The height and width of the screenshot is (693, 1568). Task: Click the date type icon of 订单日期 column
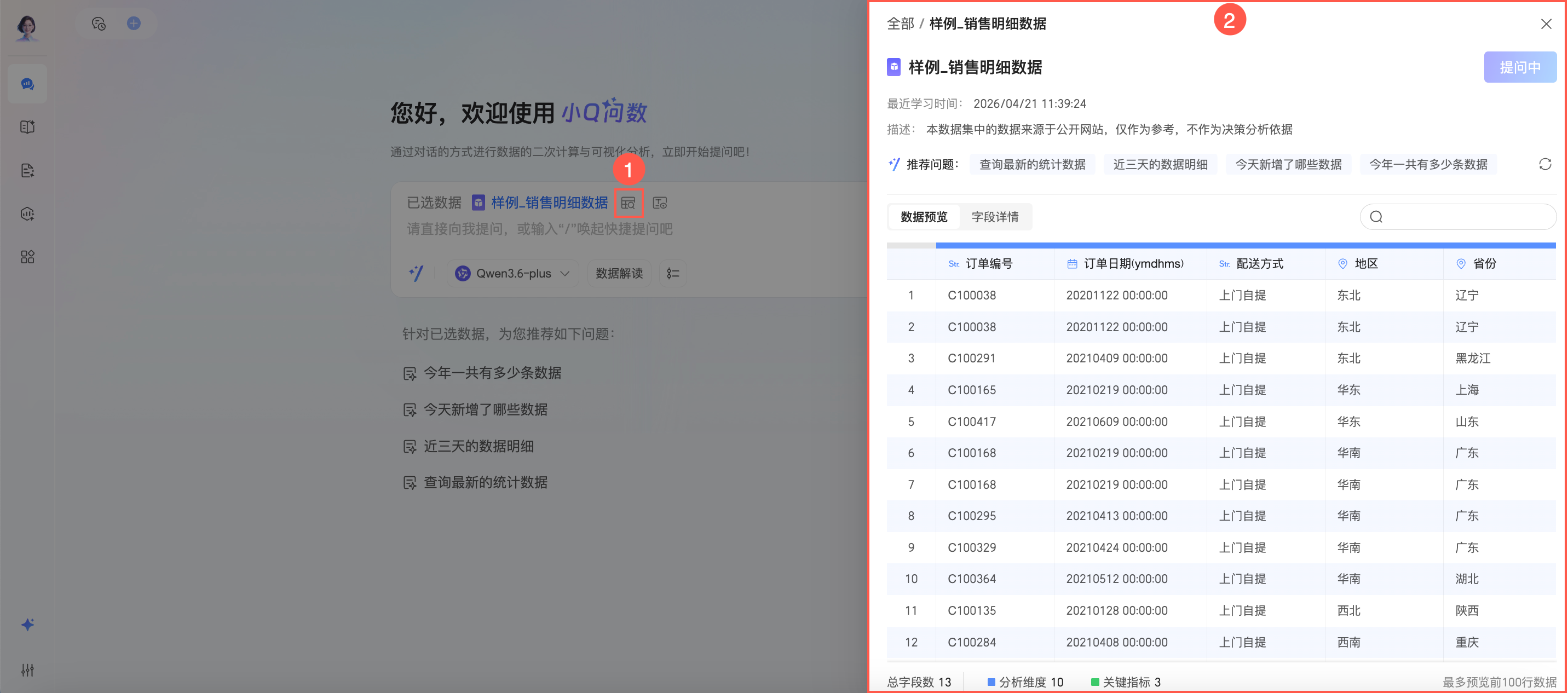coord(1072,263)
